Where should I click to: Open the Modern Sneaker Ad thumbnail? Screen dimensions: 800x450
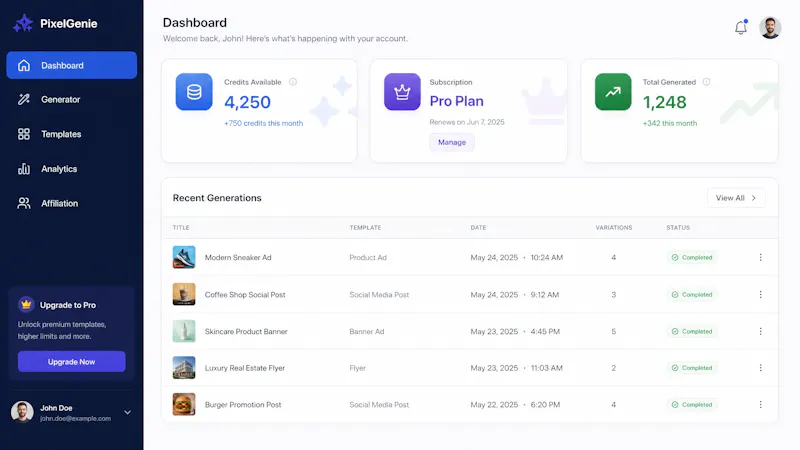(184, 258)
